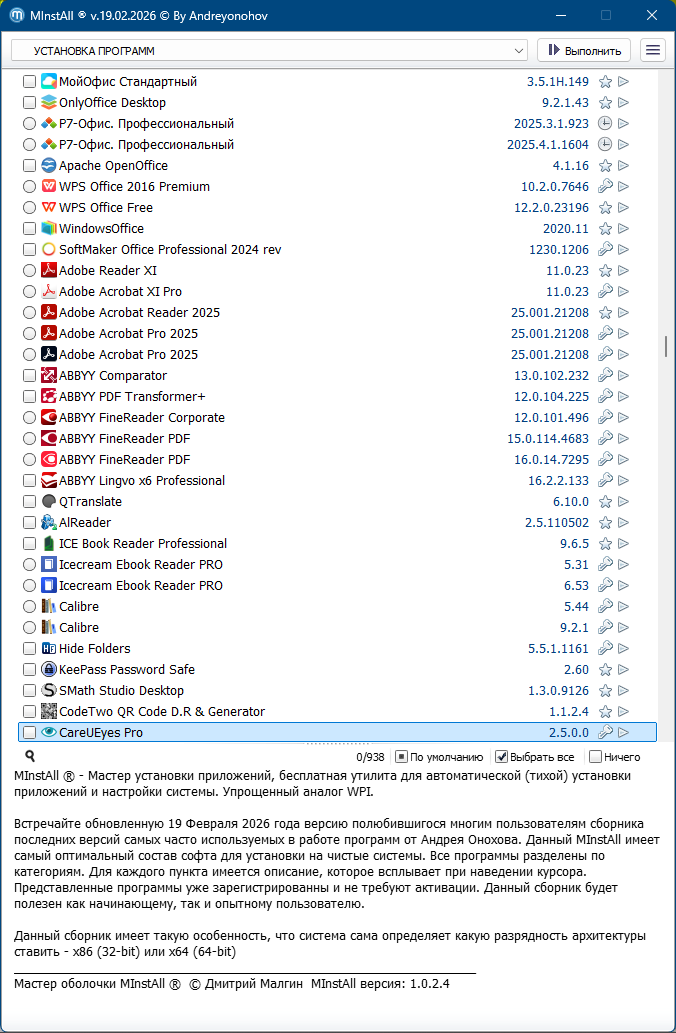The width and height of the screenshot is (676, 1033).
Task: Tick the МойОфис Стандартный checkbox
Action: (29, 82)
